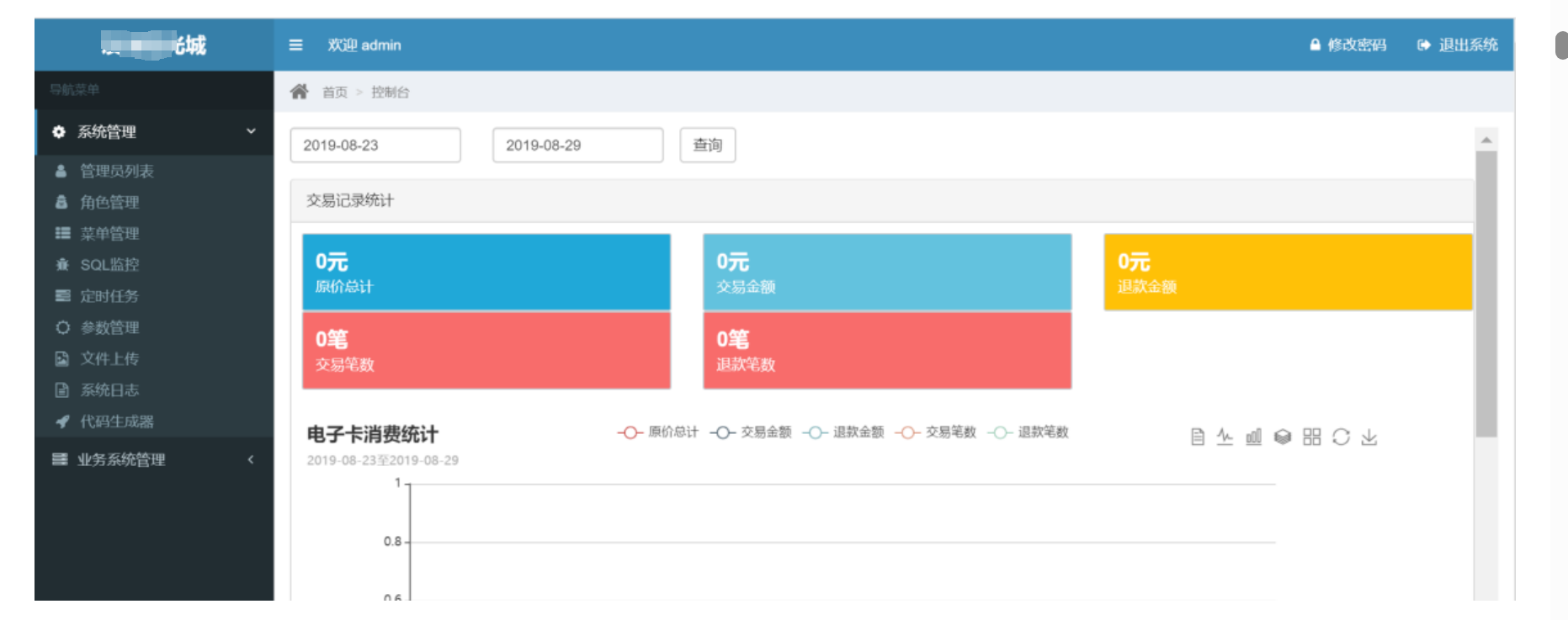Toggle the hamburger sidebar menu icon

point(295,45)
